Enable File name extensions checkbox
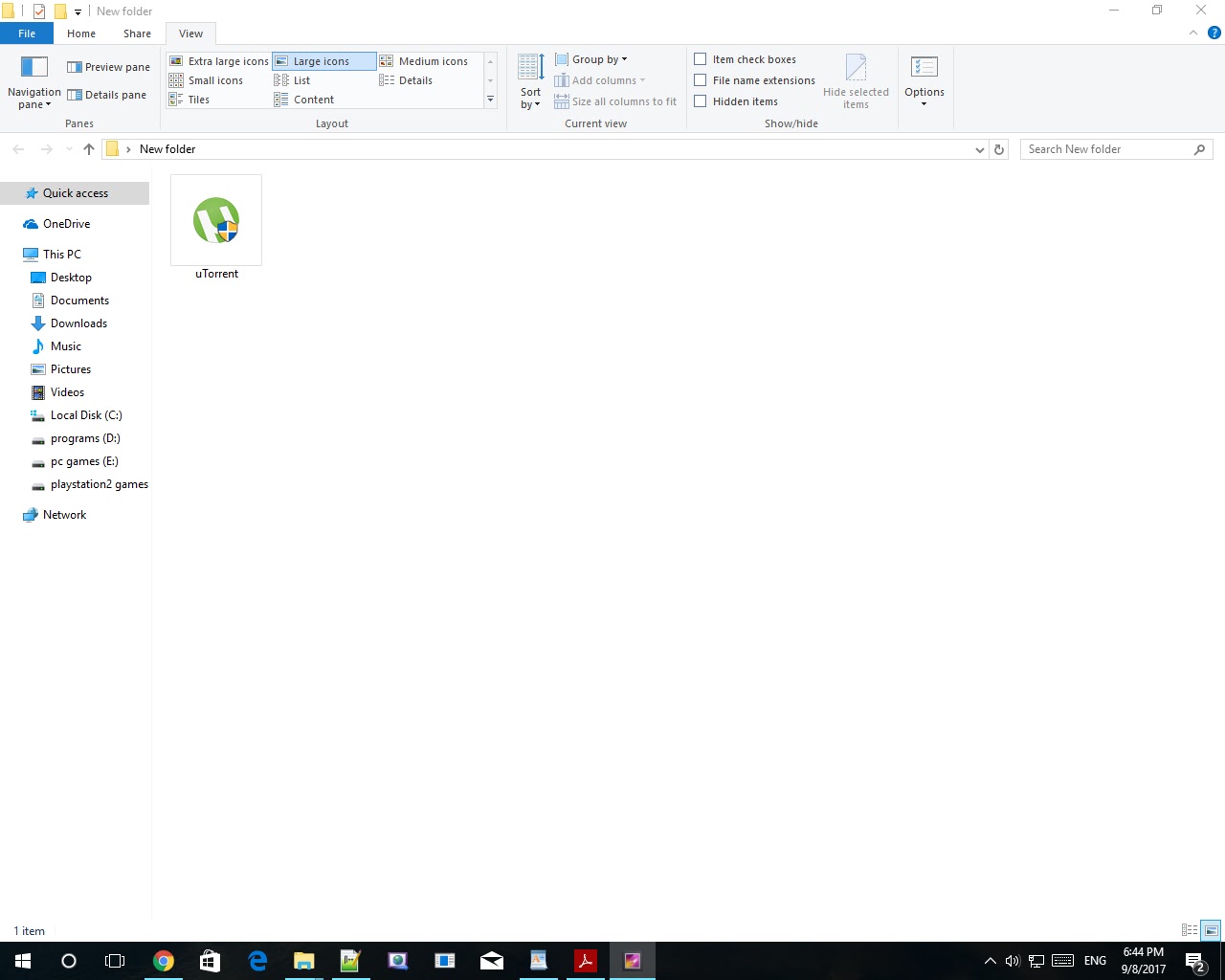The height and width of the screenshot is (980, 1225). tap(755, 80)
